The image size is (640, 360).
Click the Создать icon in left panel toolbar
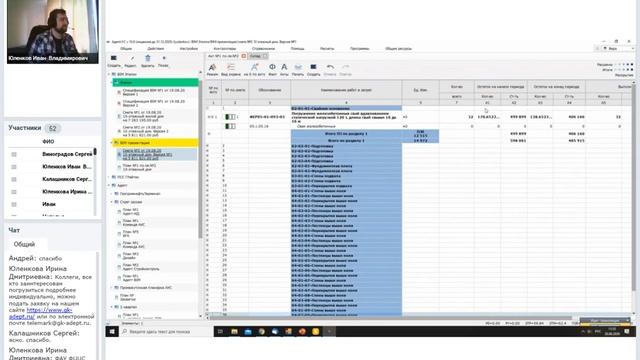tap(114, 58)
